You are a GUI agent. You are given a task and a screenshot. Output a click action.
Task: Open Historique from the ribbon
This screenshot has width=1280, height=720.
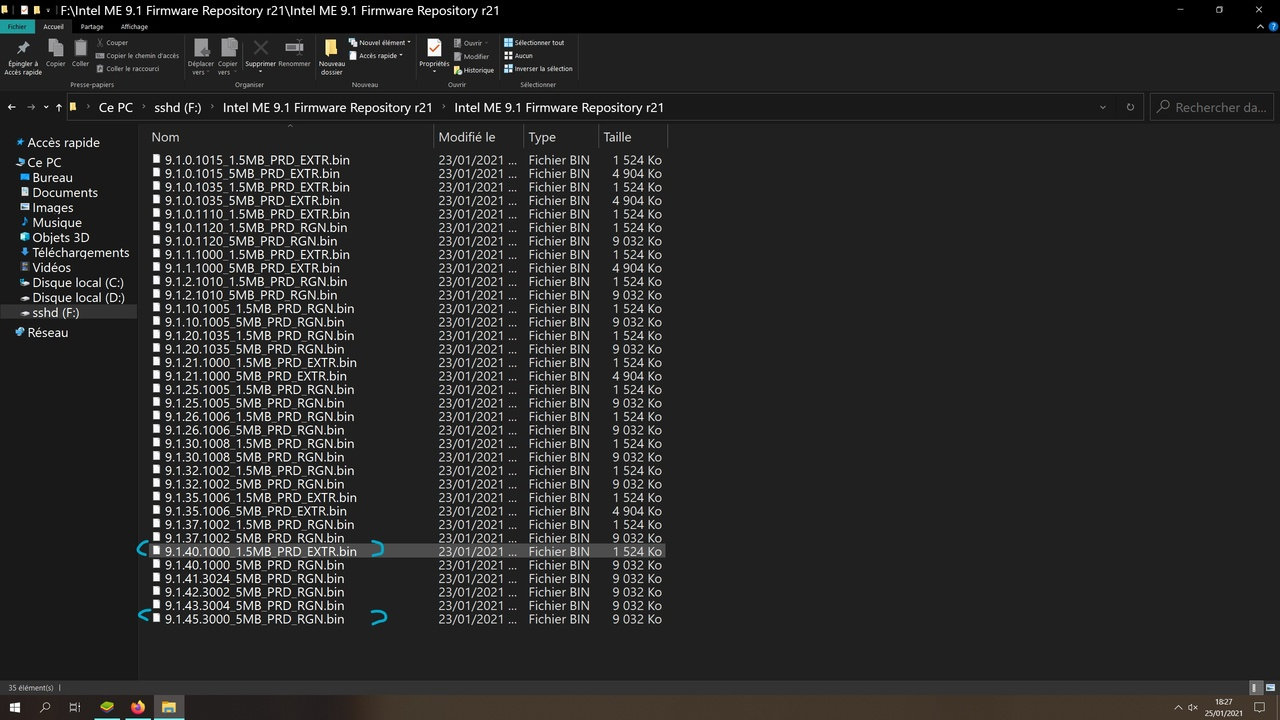pos(474,70)
